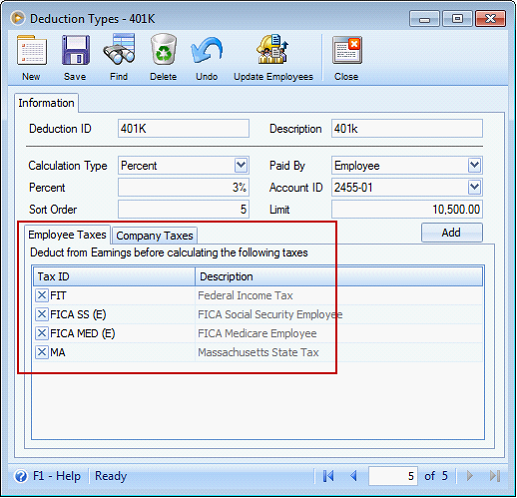Undo changes with the blue arrow icon
Screen dimensions: 517x498
point(207,50)
